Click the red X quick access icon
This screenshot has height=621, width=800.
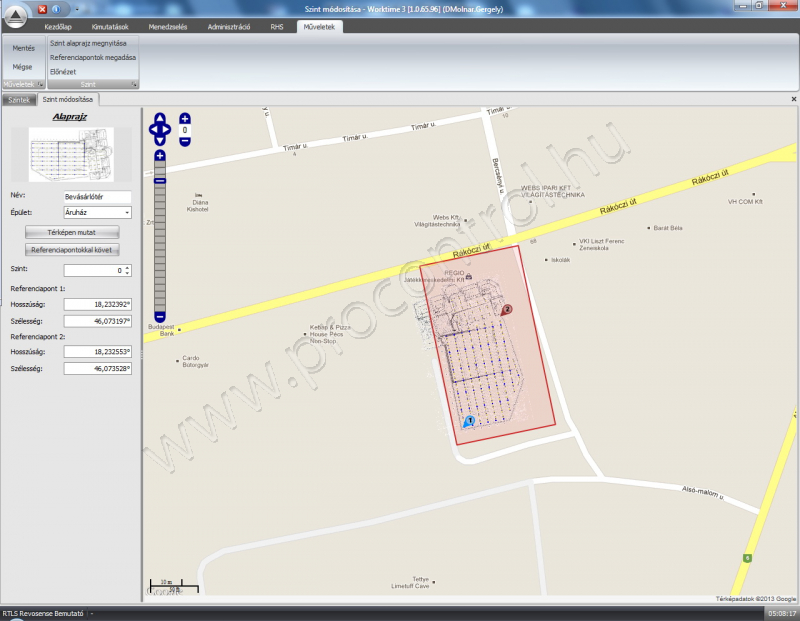pos(42,9)
